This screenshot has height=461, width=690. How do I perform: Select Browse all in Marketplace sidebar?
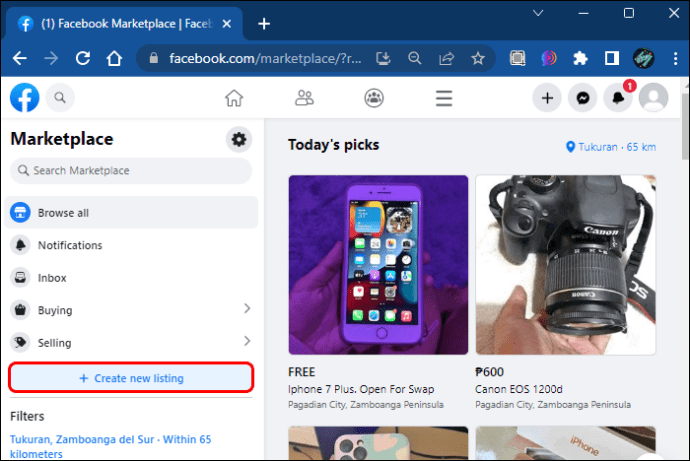point(131,212)
